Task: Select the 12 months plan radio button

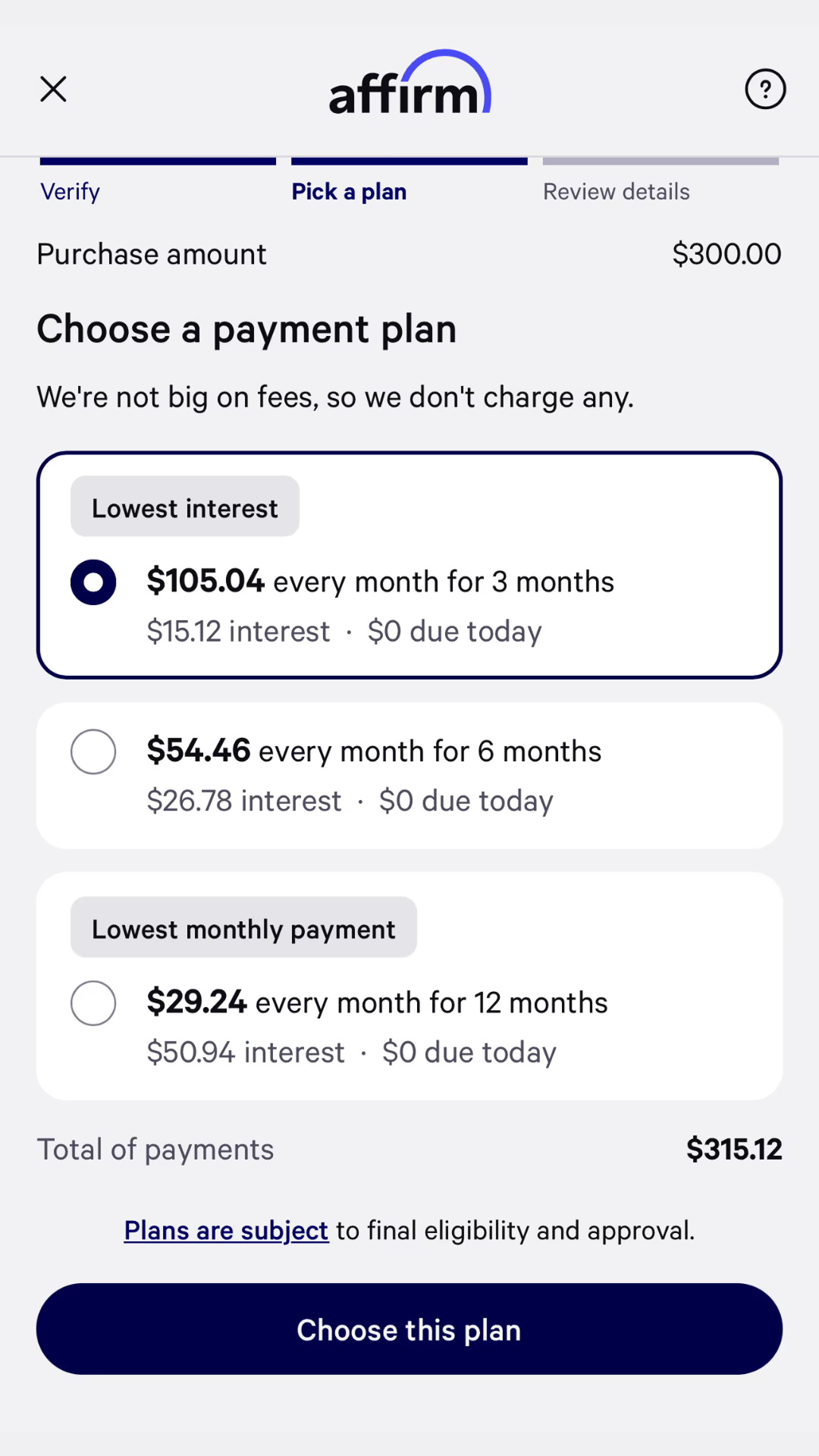Action: point(93,1003)
